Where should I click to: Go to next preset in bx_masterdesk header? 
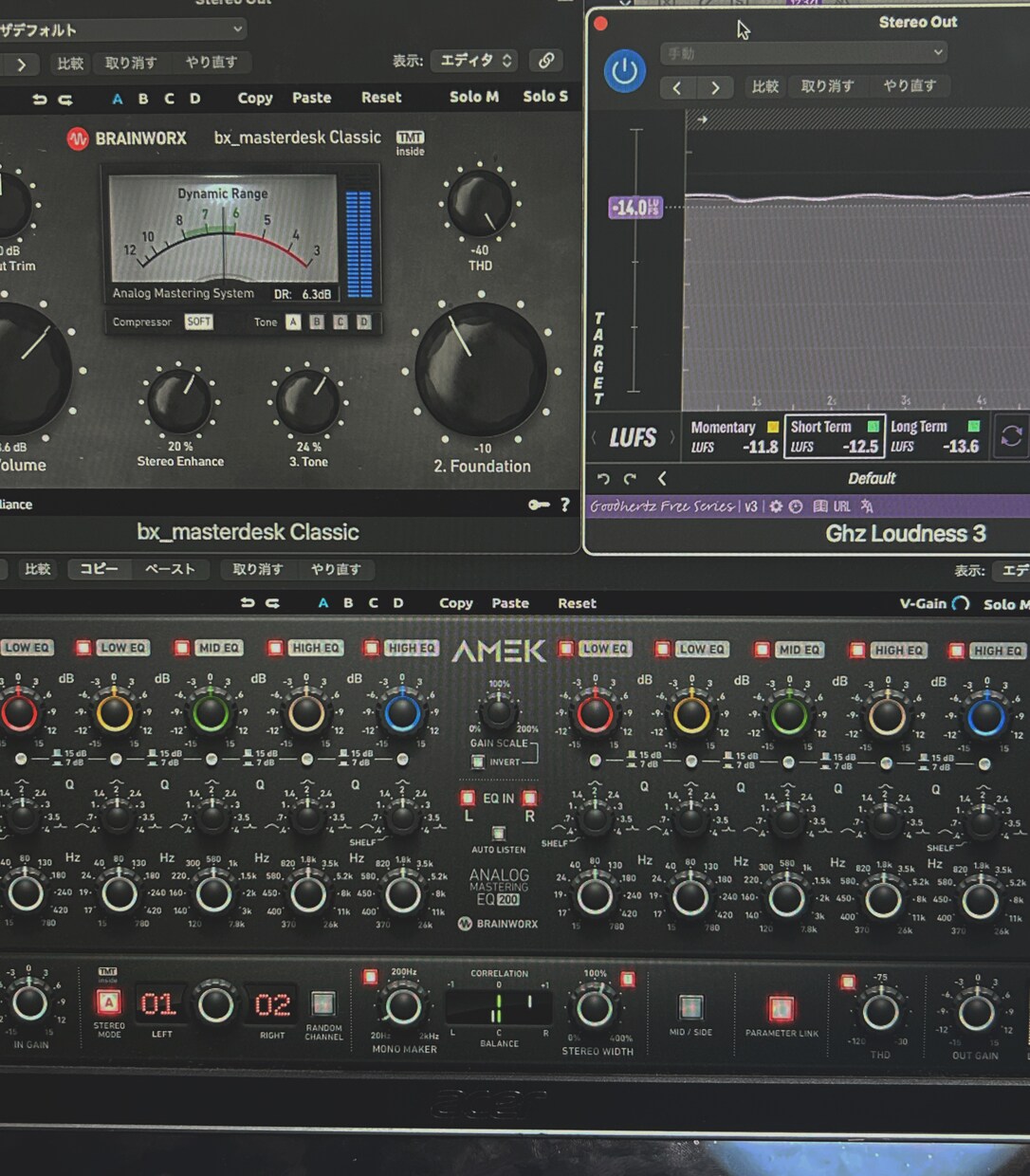(21, 64)
